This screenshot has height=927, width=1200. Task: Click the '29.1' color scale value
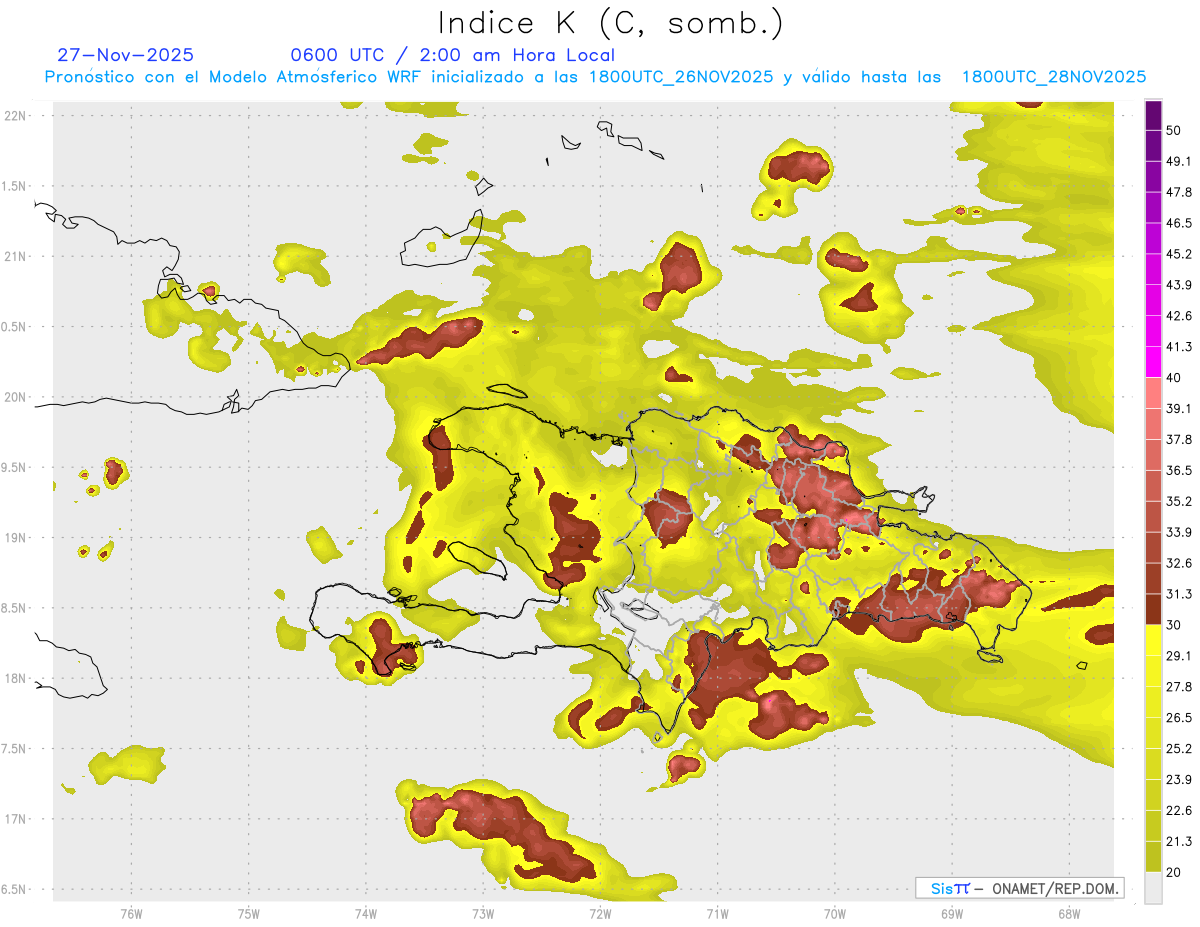[x=1179, y=656]
